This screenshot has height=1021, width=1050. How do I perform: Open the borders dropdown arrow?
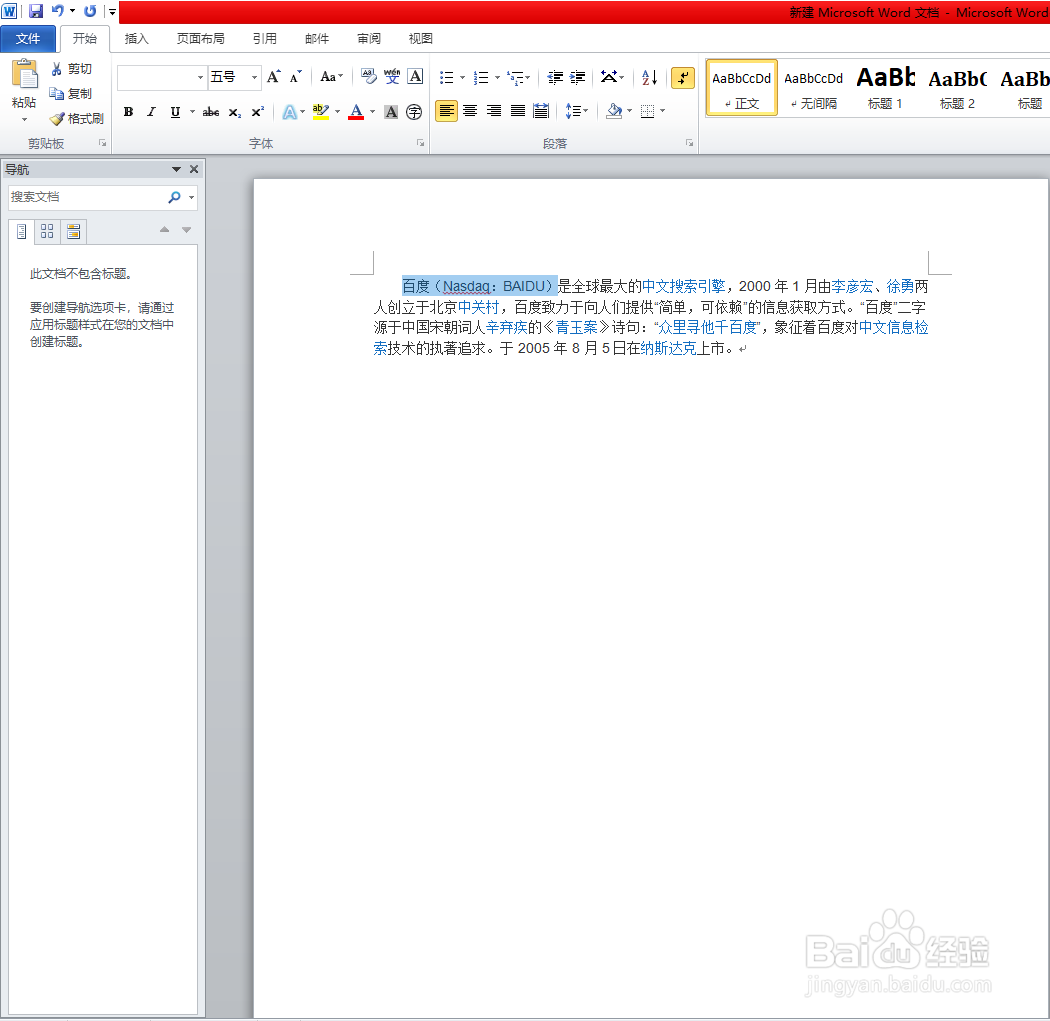coord(662,111)
